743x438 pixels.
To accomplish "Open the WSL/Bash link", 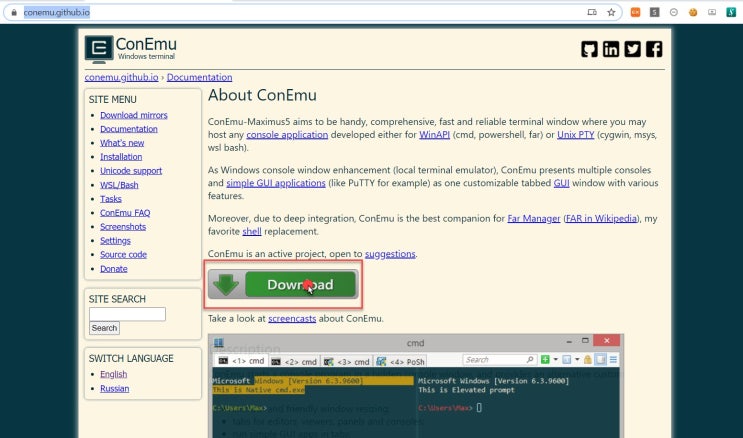I will coord(119,185).
